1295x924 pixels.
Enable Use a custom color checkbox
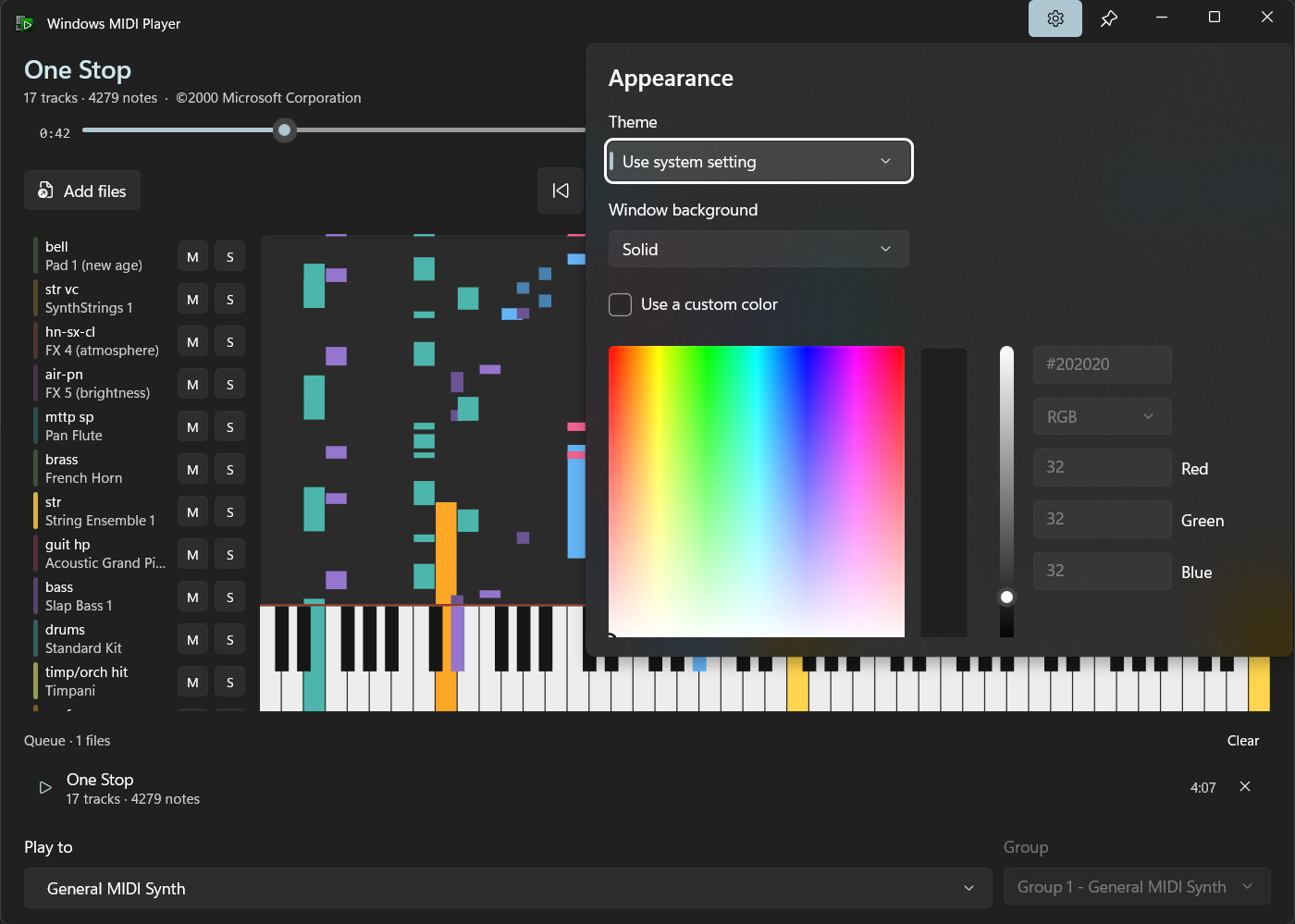[620, 304]
